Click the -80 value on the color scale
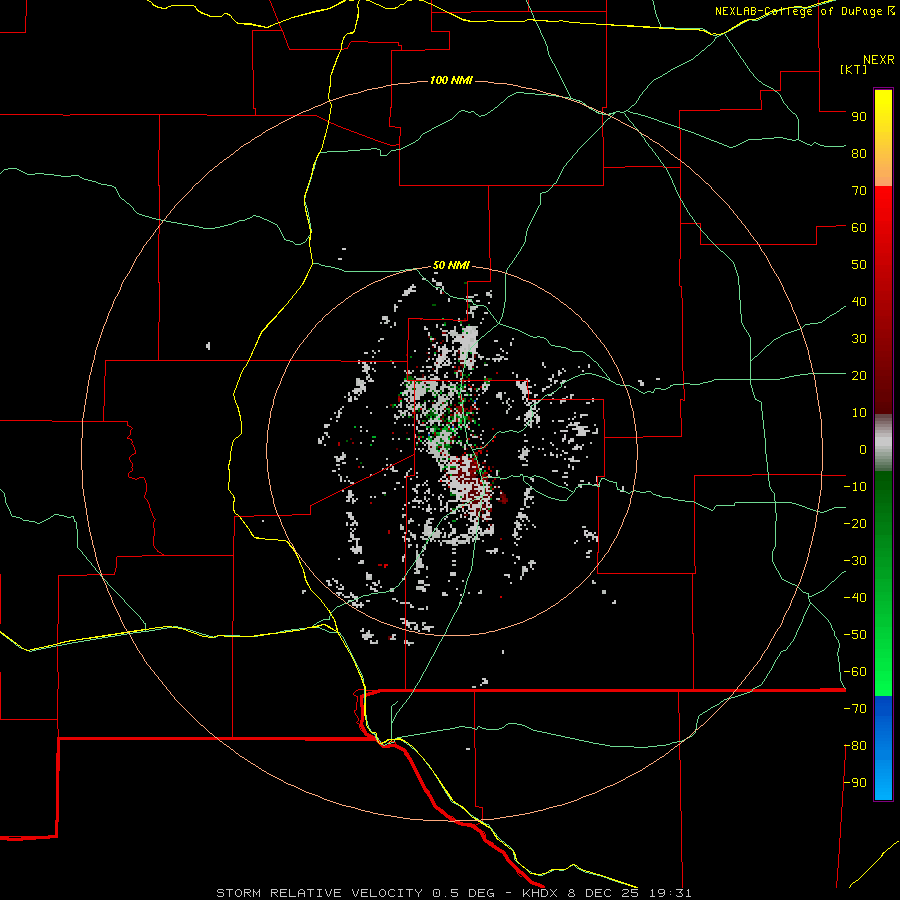Viewport: 900px width, 900px height. point(855,746)
